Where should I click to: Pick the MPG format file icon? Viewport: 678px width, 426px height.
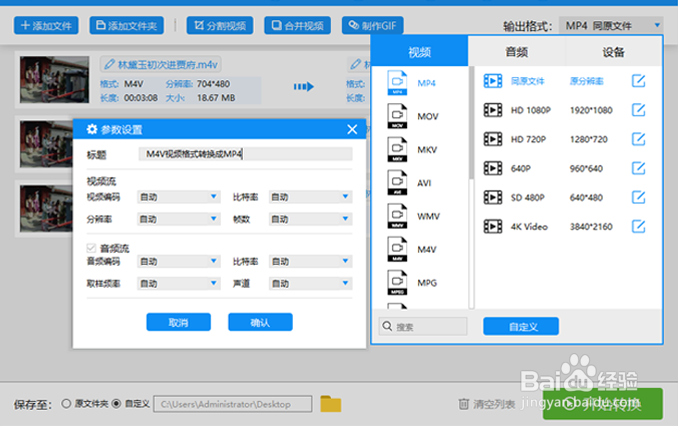point(397,282)
